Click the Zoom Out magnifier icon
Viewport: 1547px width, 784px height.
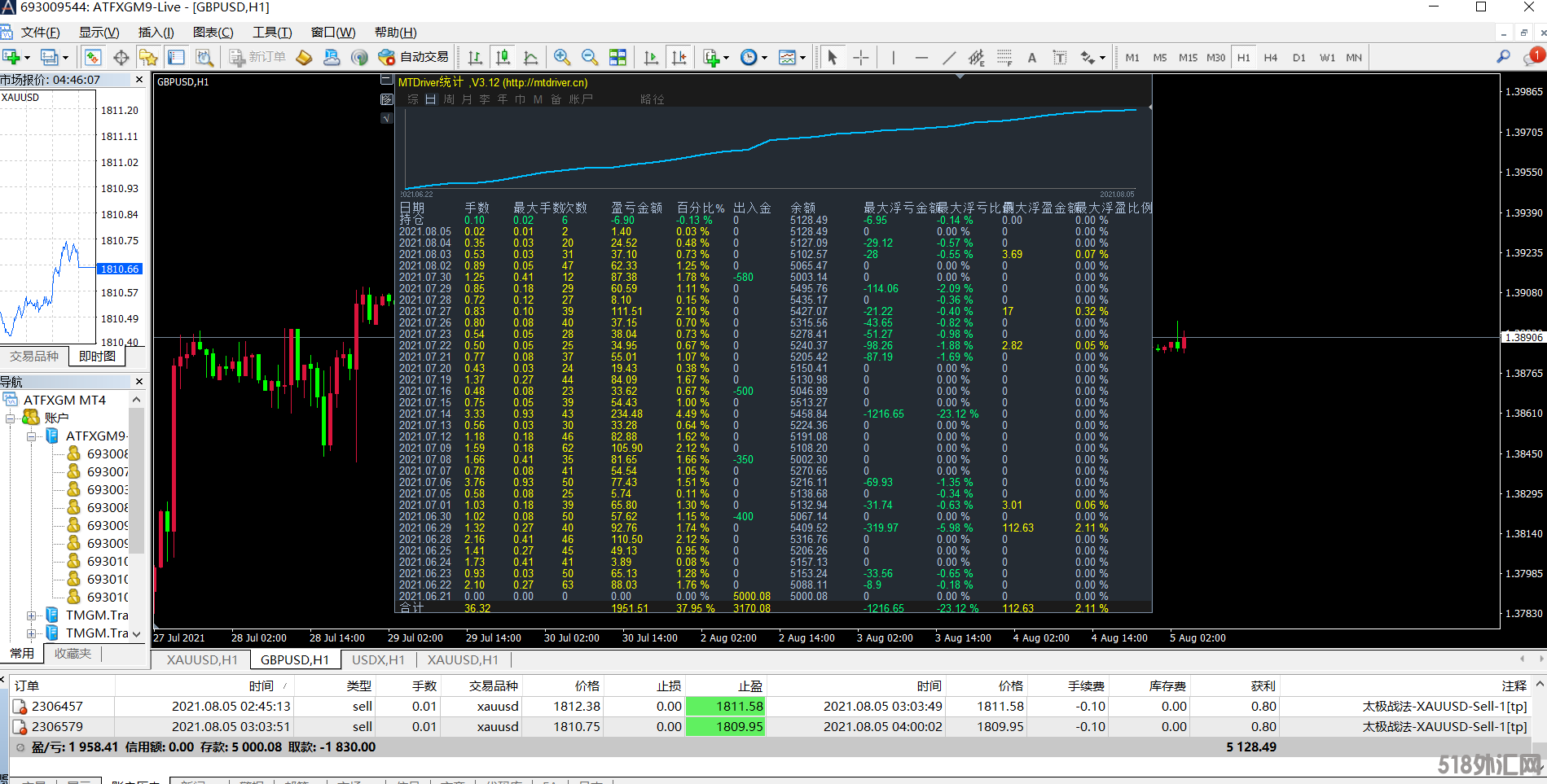coord(590,58)
